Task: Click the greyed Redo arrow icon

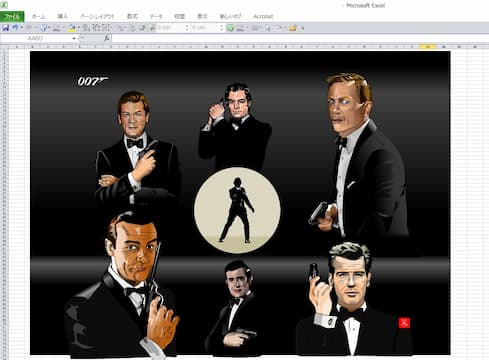Action: pos(29,28)
